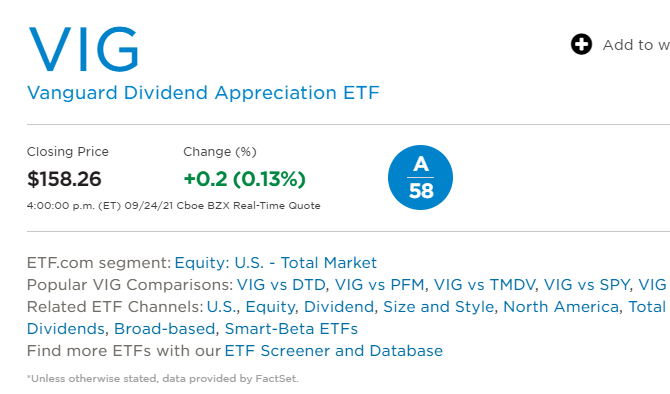Click the A 58 rating badge
Screen dimensions: 670x394
click(420, 177)
